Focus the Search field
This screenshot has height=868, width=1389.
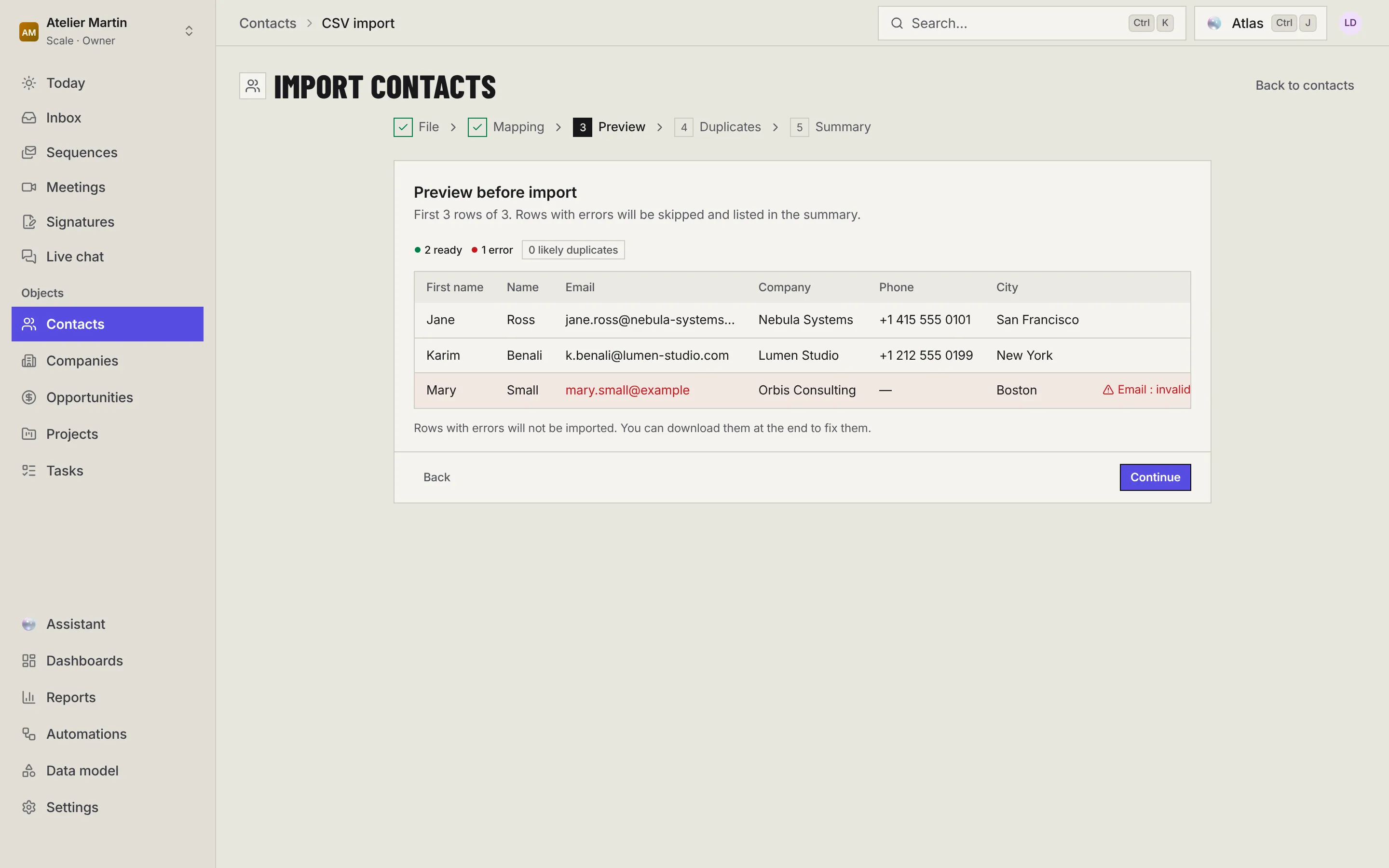pos(1032,23)
